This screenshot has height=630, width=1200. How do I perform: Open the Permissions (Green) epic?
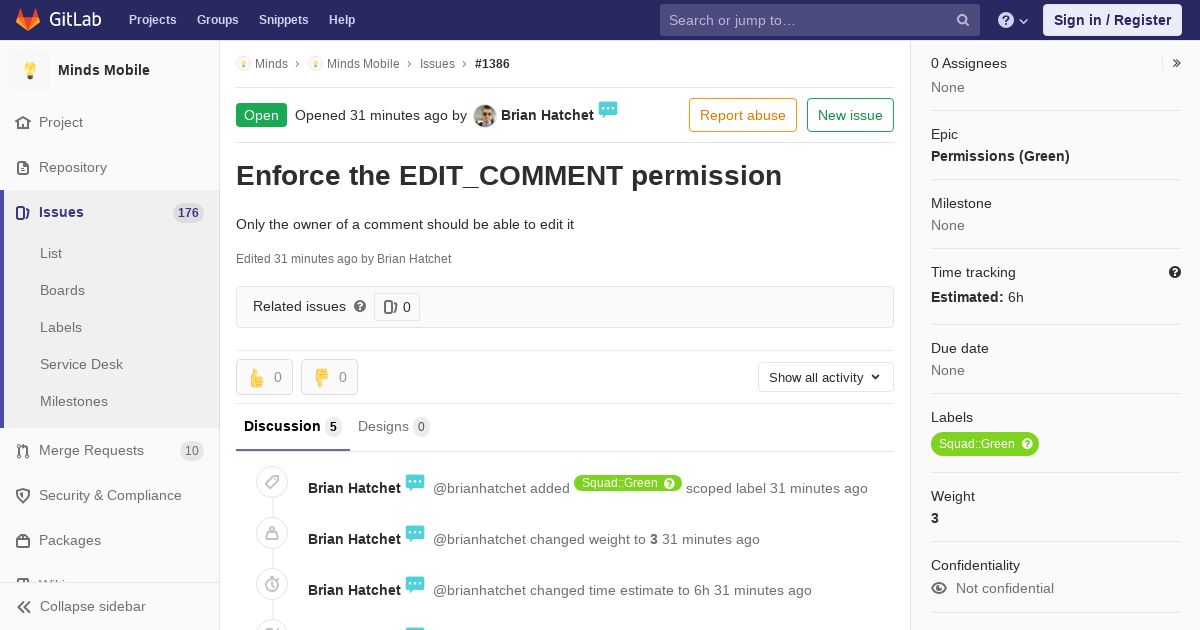pos(1000,156)
